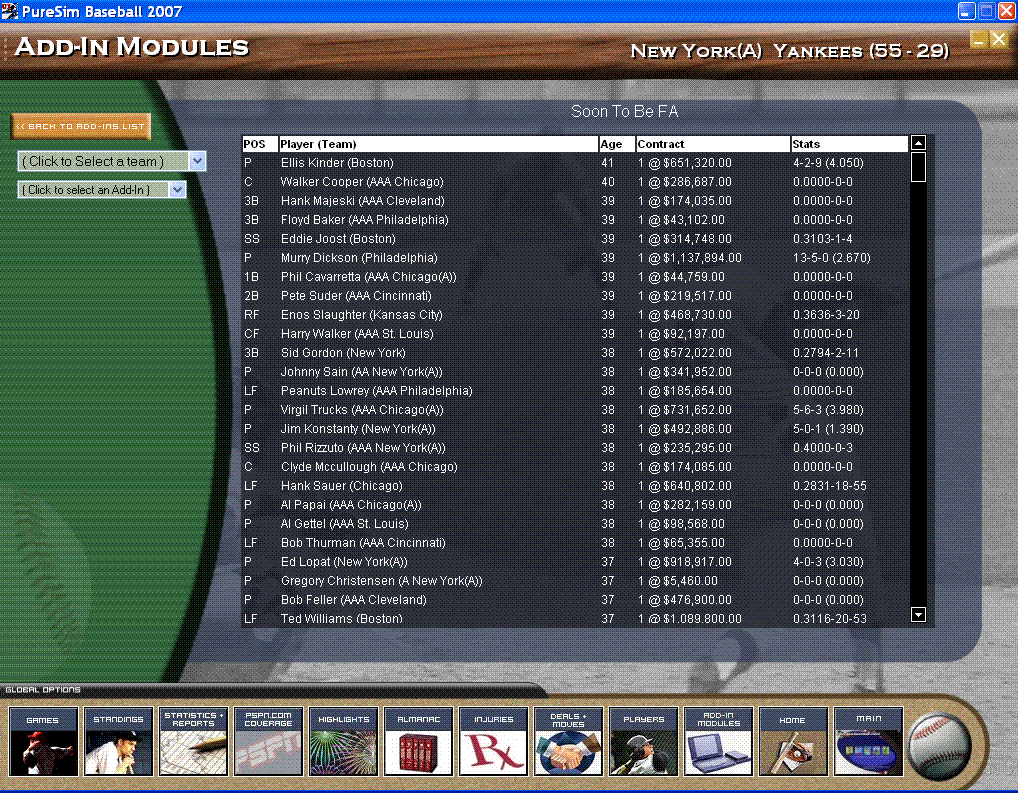Select Virgil Trucks (AAA Chicago(A)) row
The width and height of the screenshot is (1018, 793).
pyautogui.click(x=575, y=410)
